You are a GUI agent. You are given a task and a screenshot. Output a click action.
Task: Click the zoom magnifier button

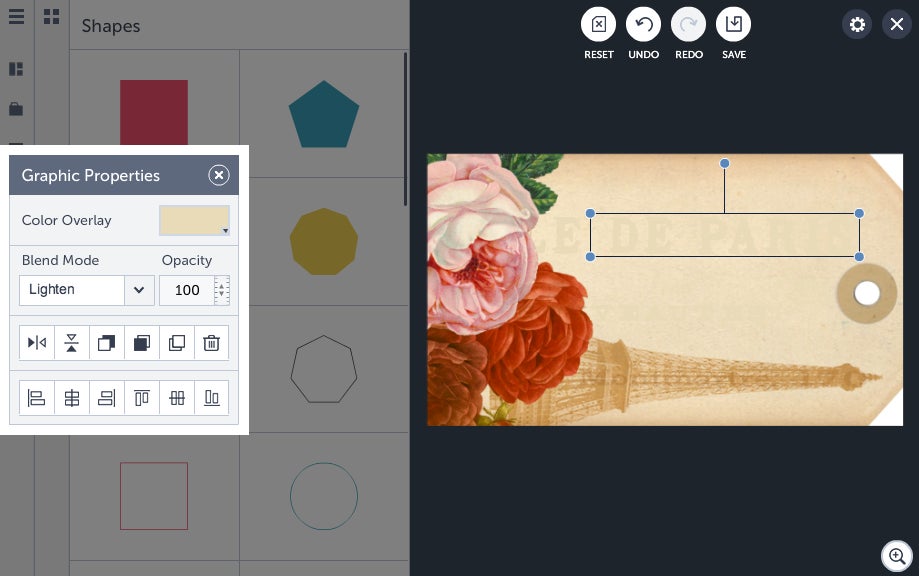(x=897, y=555)
